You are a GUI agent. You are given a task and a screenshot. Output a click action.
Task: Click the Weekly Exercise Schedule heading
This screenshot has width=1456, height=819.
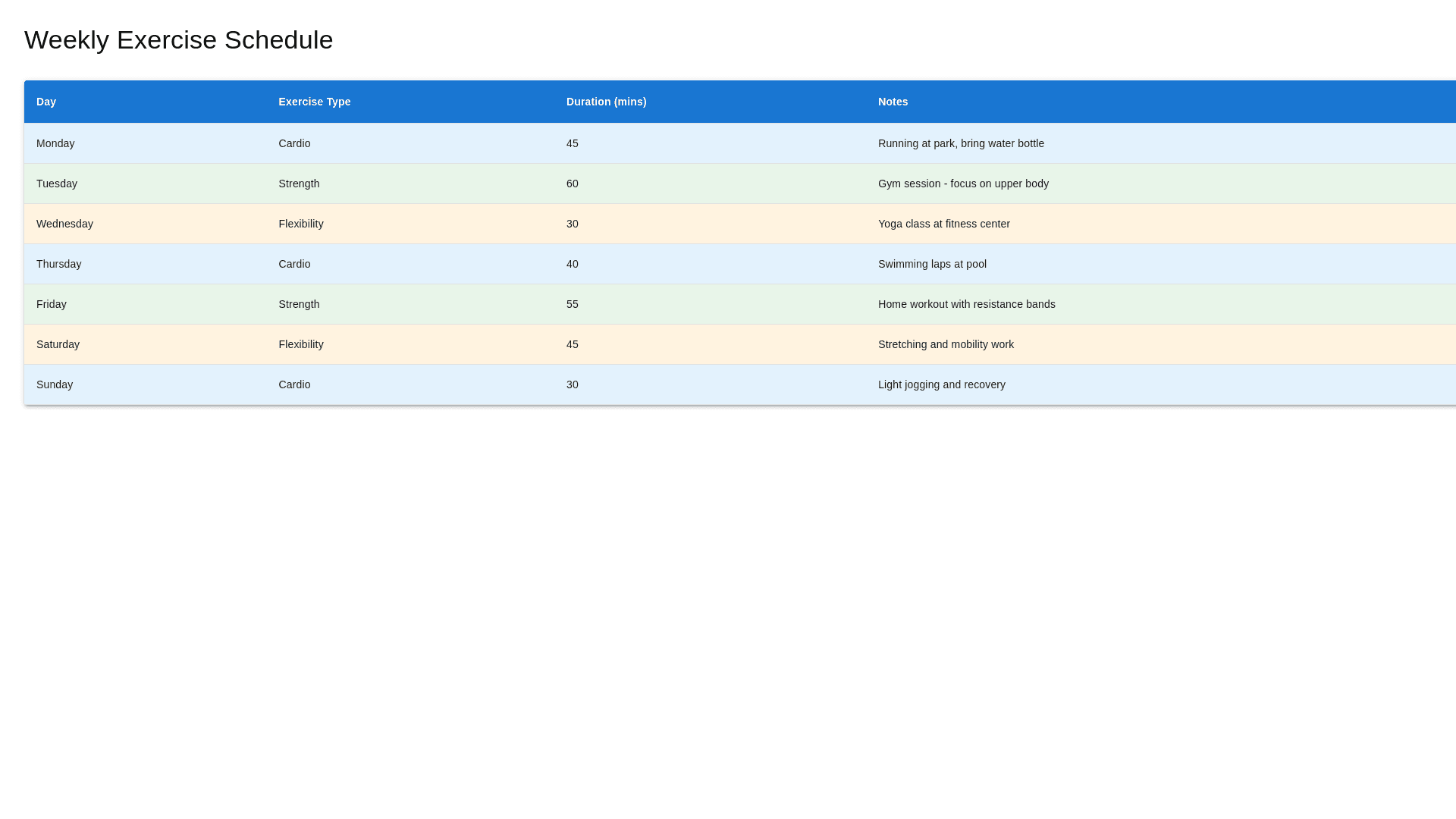point(178,39)
